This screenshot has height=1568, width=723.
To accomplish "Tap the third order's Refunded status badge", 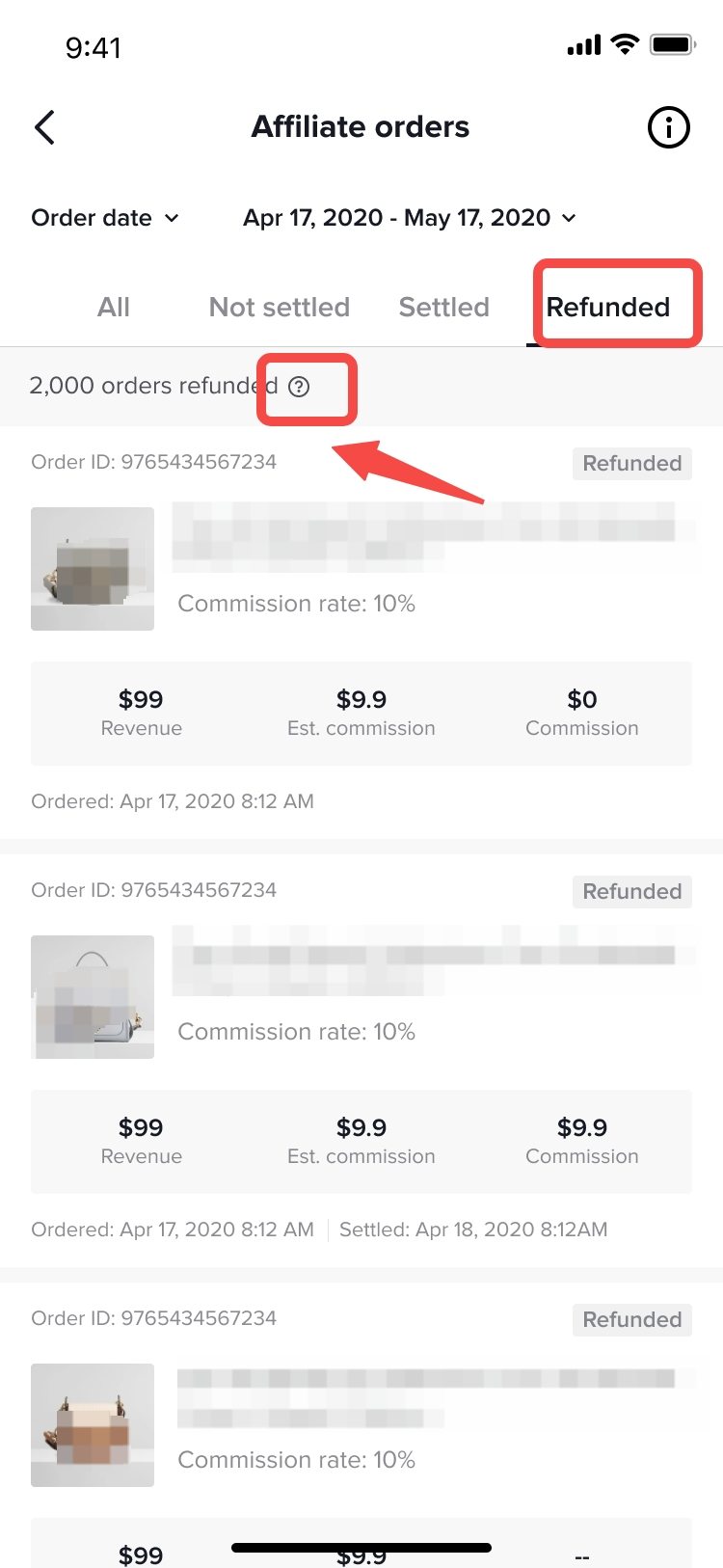I will pos(632,1320).
